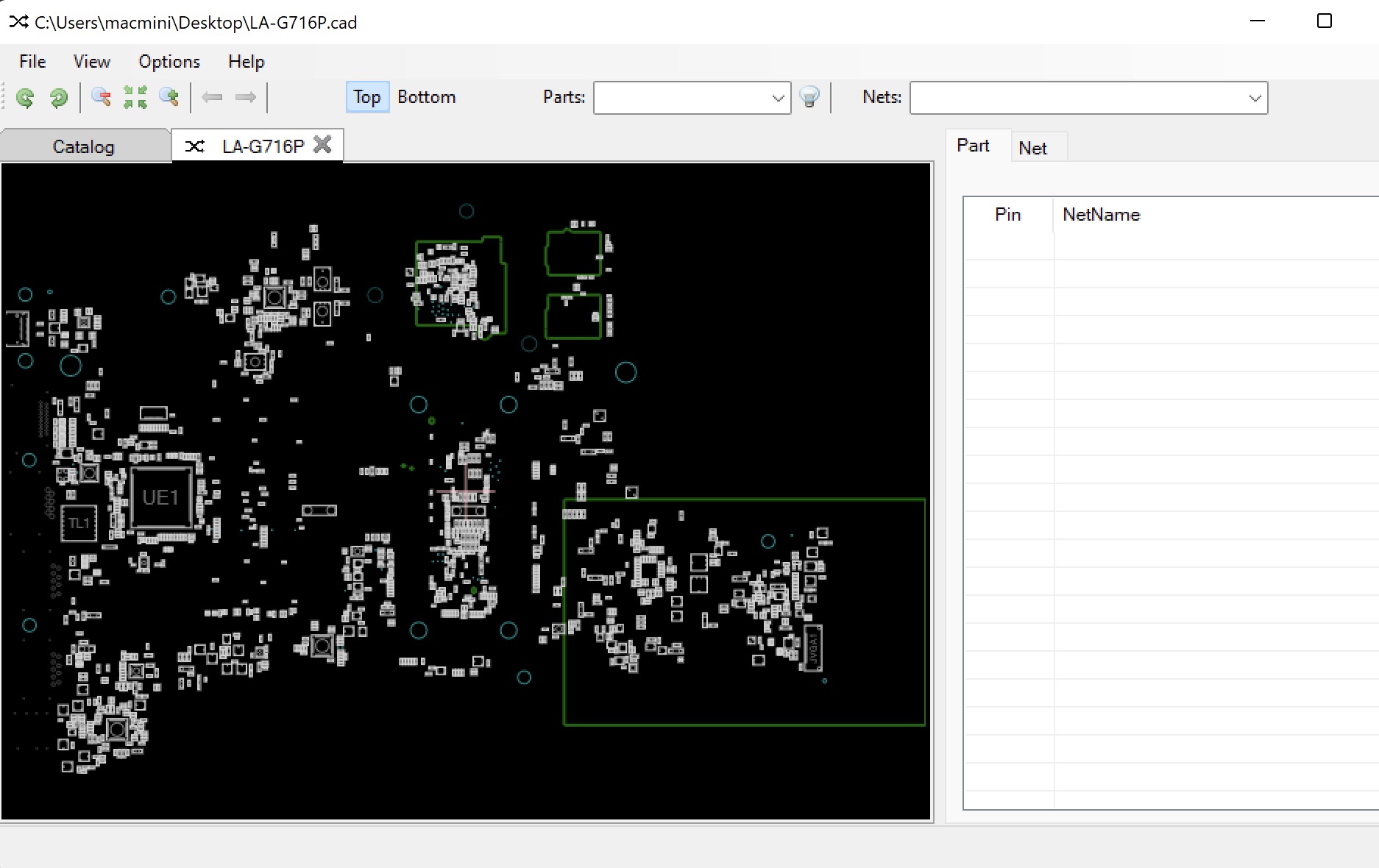Zoom out with the magnifier minus icon
The height and width of the screenshot is (868, 1379).
pyautogui.click(x=101, y=97)
